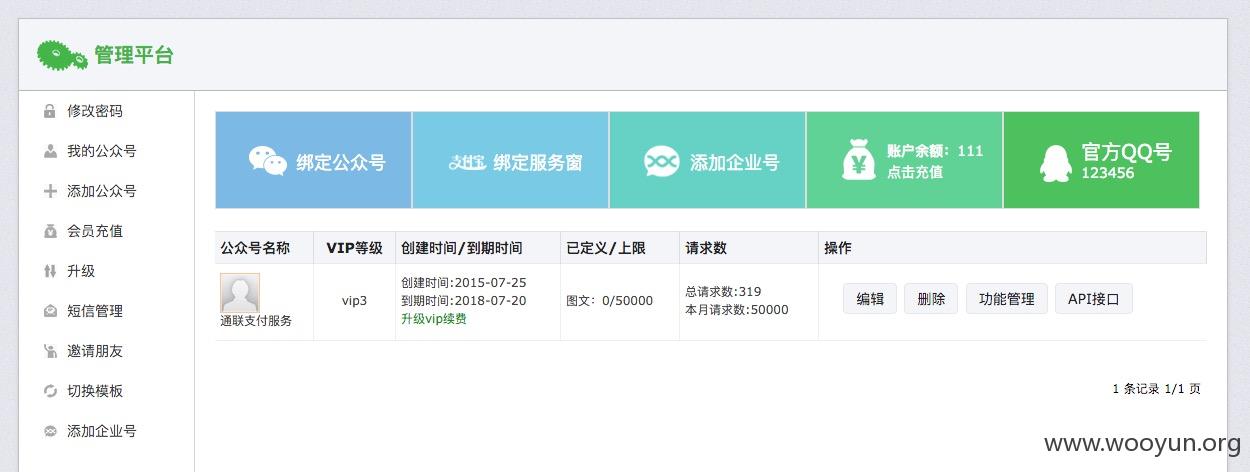Click 本月请求数:50000 text
Viewport: 1250px width, 472px height.
(x=737, y=310)
